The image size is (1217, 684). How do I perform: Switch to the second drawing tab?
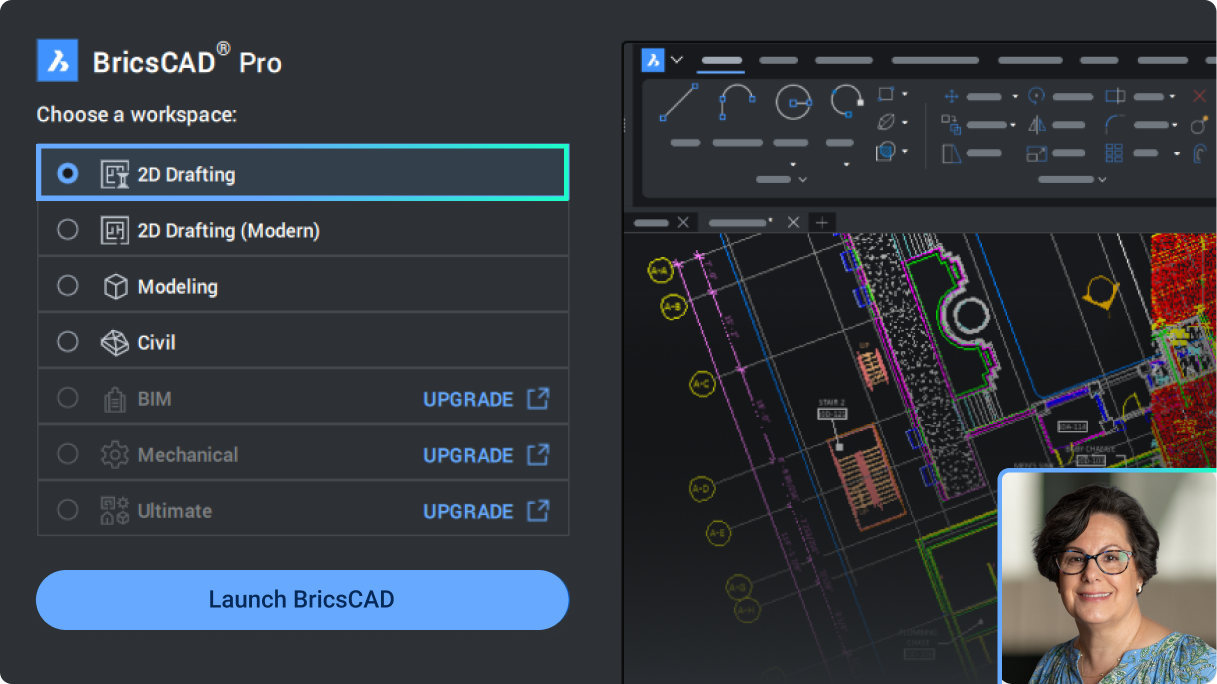point(738,222)
